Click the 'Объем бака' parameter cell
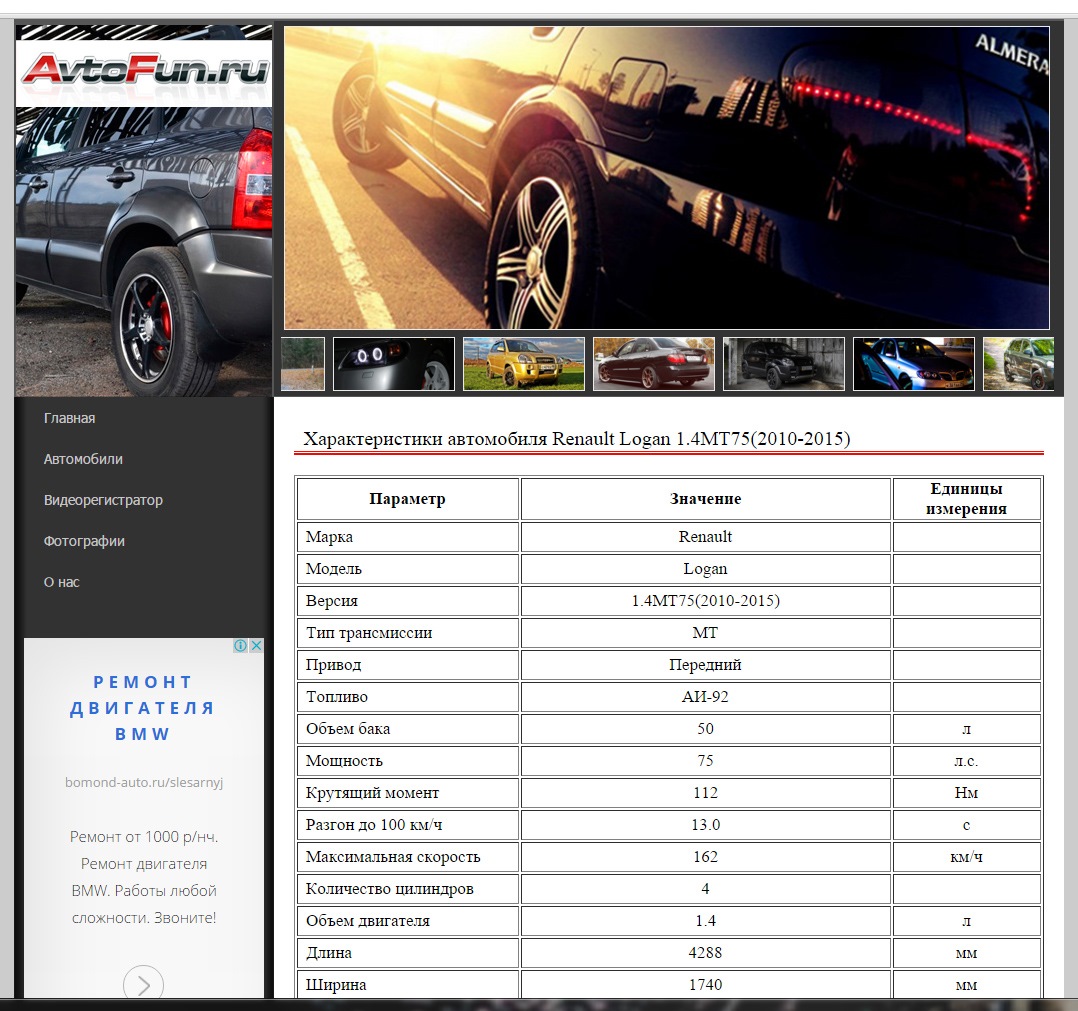Screen dimensions: 1078x1011 click(408, 729)
